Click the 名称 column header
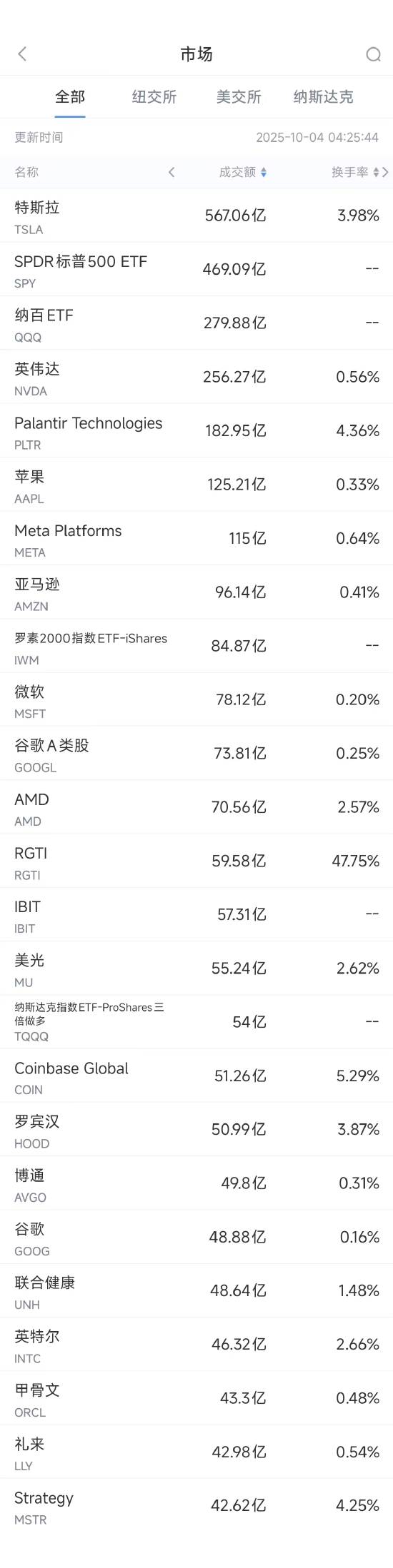Screen dimensions: 393x1568 click(26, 172)
